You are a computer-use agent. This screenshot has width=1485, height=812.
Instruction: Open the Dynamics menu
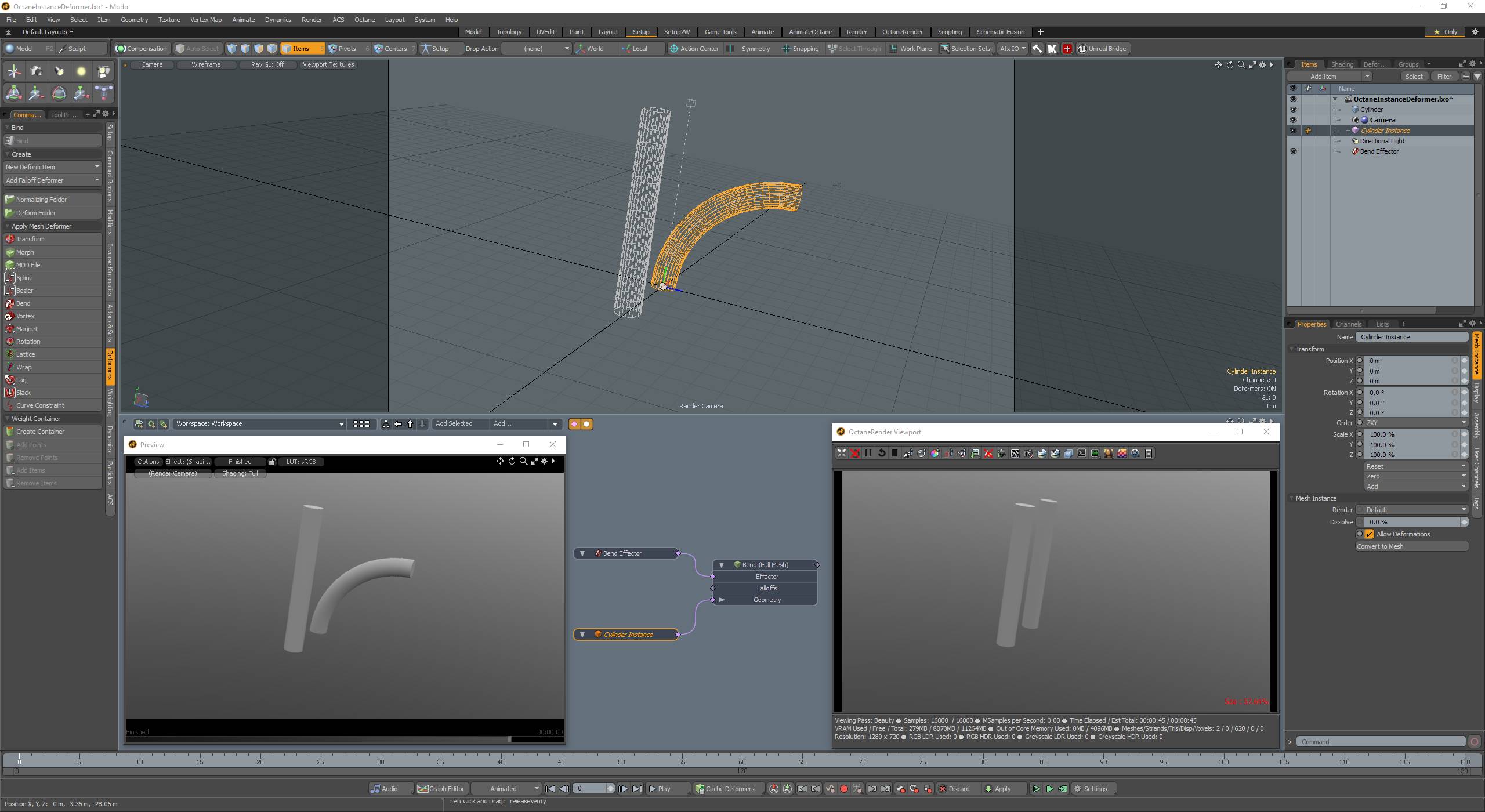click(x=278, y=20)
